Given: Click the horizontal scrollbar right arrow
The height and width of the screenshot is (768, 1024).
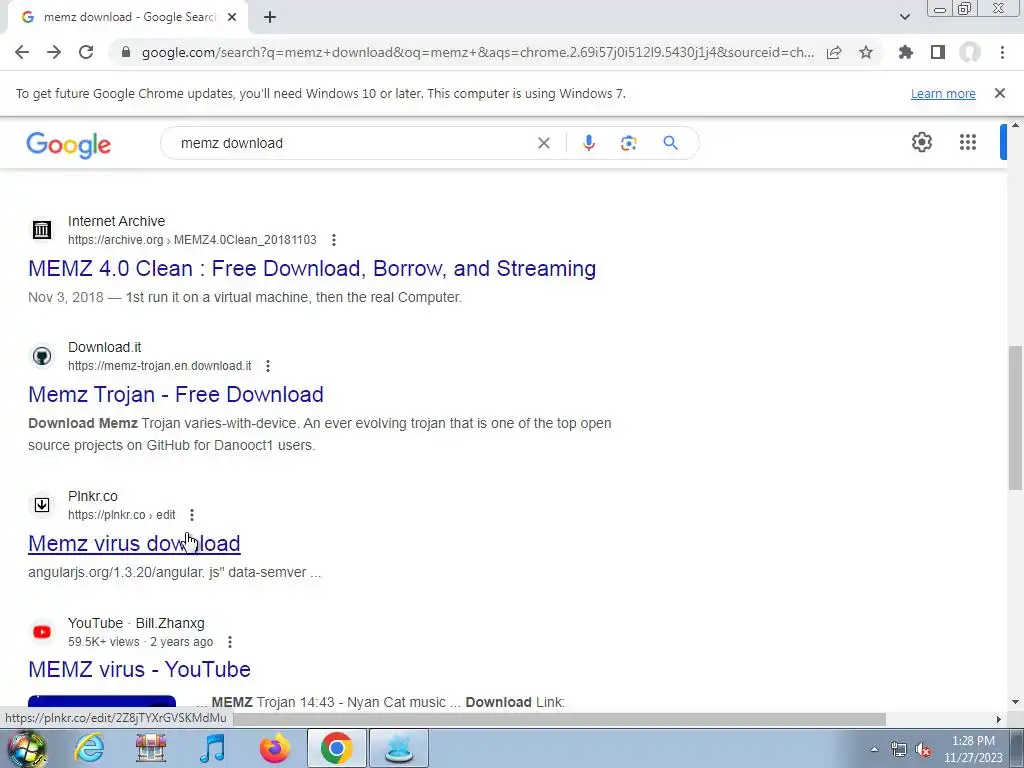Looking at the screenshot, I should tap(999, 719).
